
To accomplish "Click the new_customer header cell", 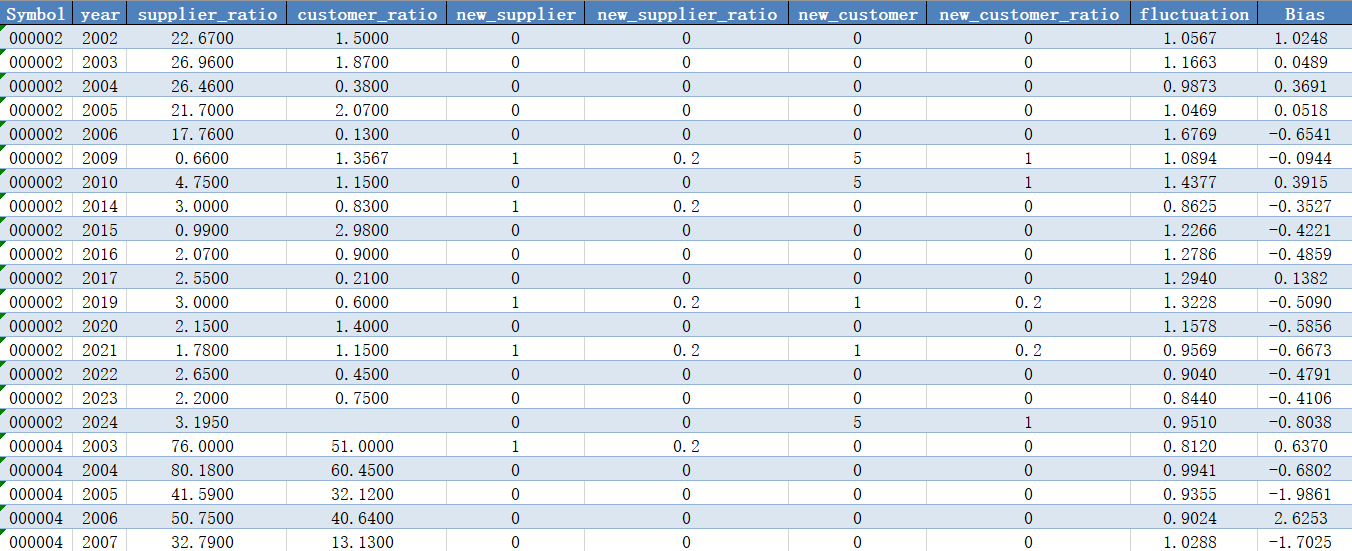I will point(858,13).
